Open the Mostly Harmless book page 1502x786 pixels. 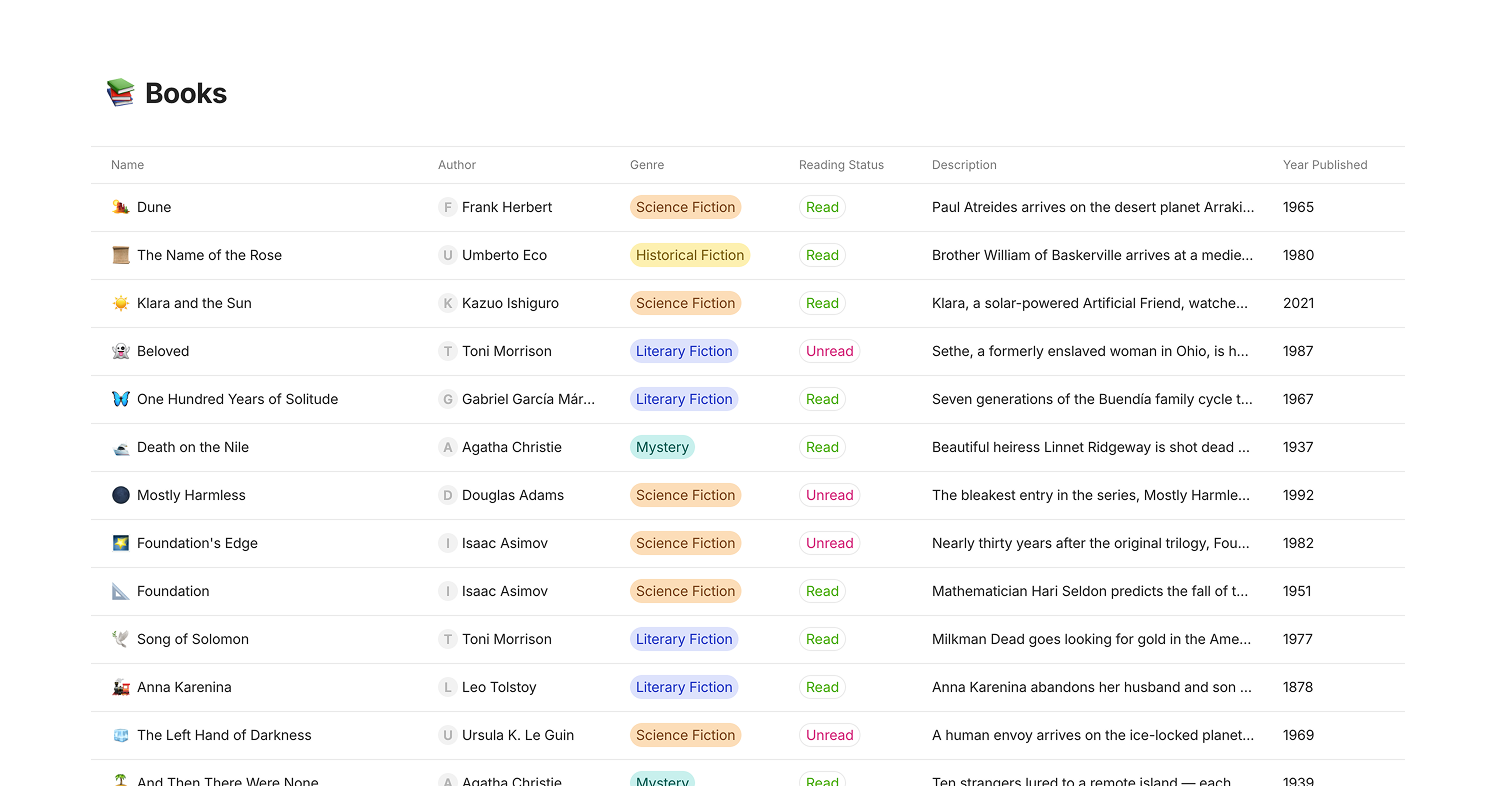pos(191,495)
